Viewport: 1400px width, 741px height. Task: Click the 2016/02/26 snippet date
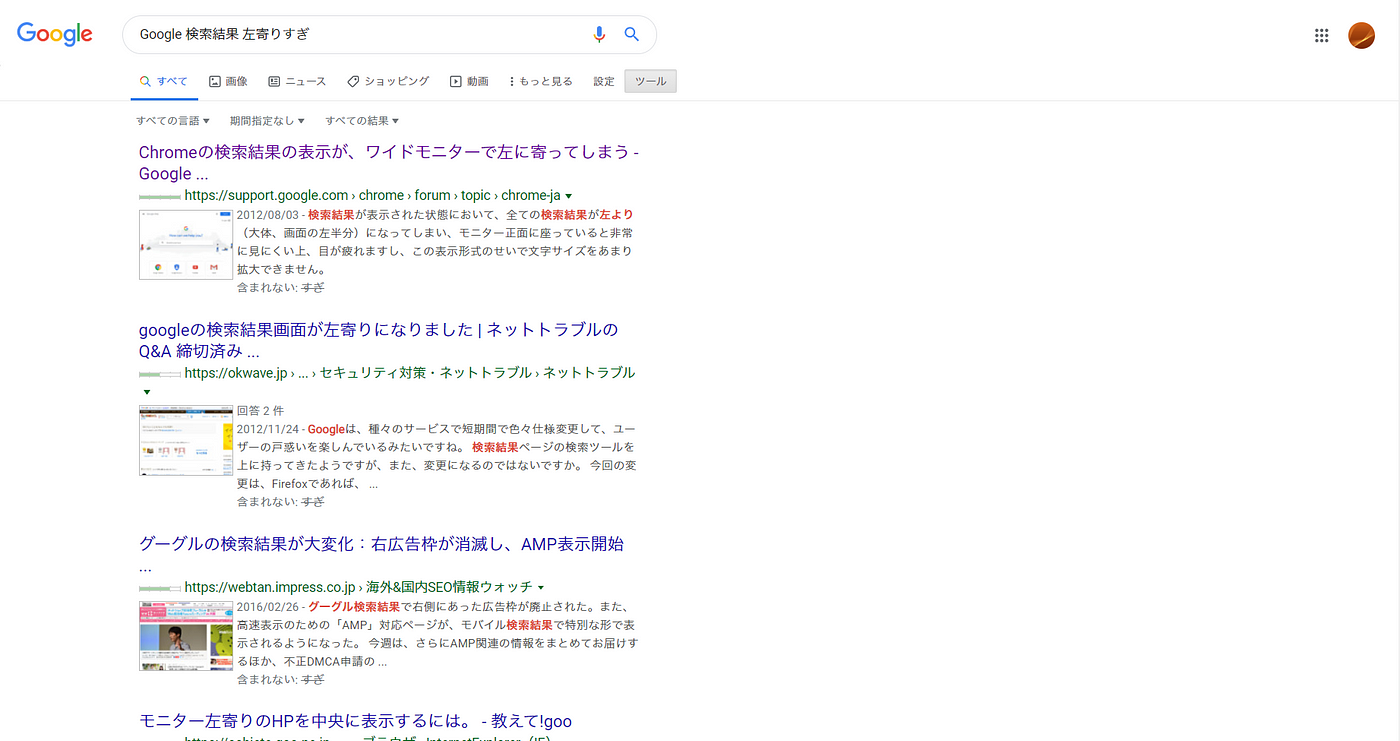[266, 607]
